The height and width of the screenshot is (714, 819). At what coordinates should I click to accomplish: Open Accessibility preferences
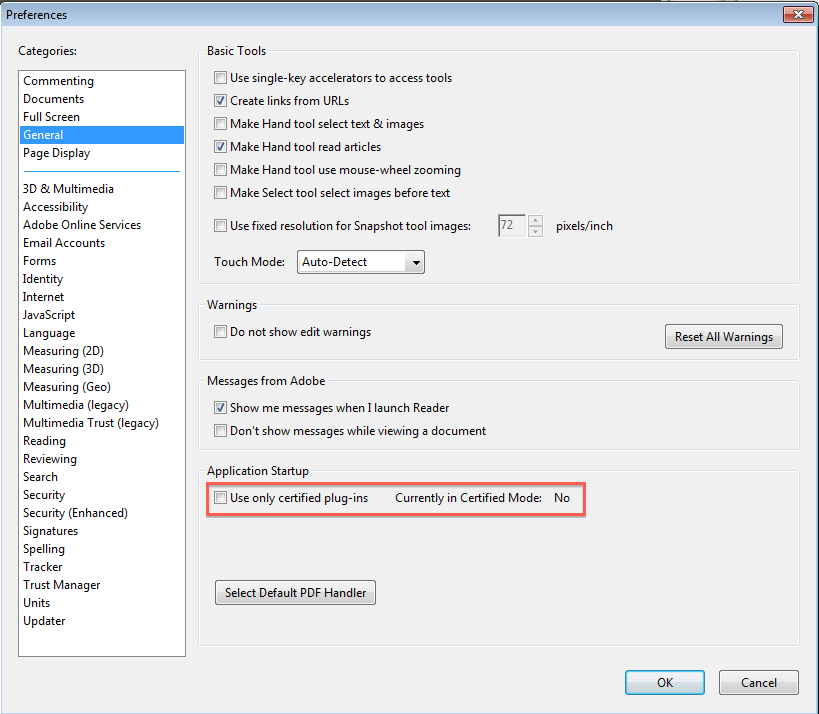pos(102,207)
